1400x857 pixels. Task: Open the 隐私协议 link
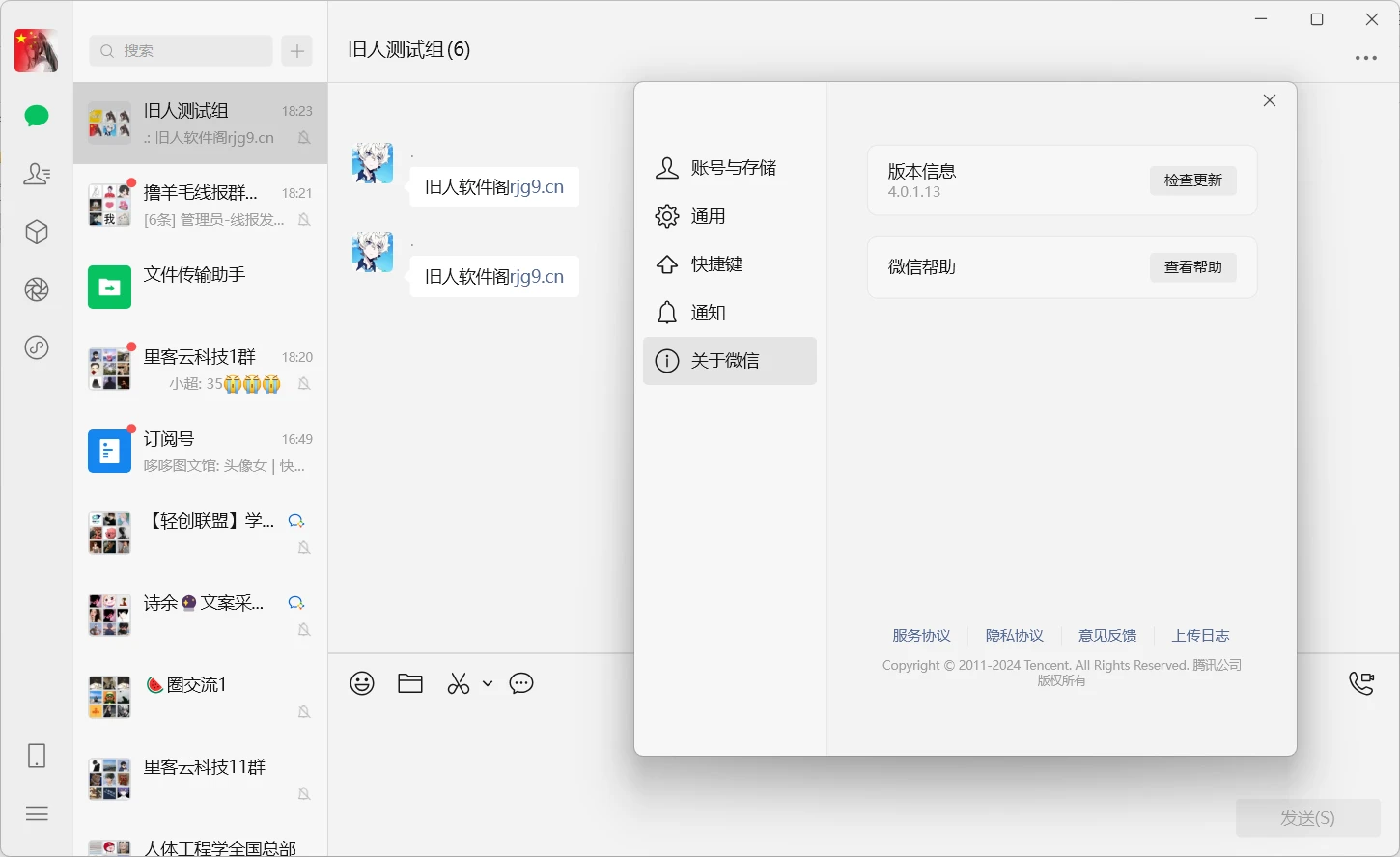(1015, 636)
